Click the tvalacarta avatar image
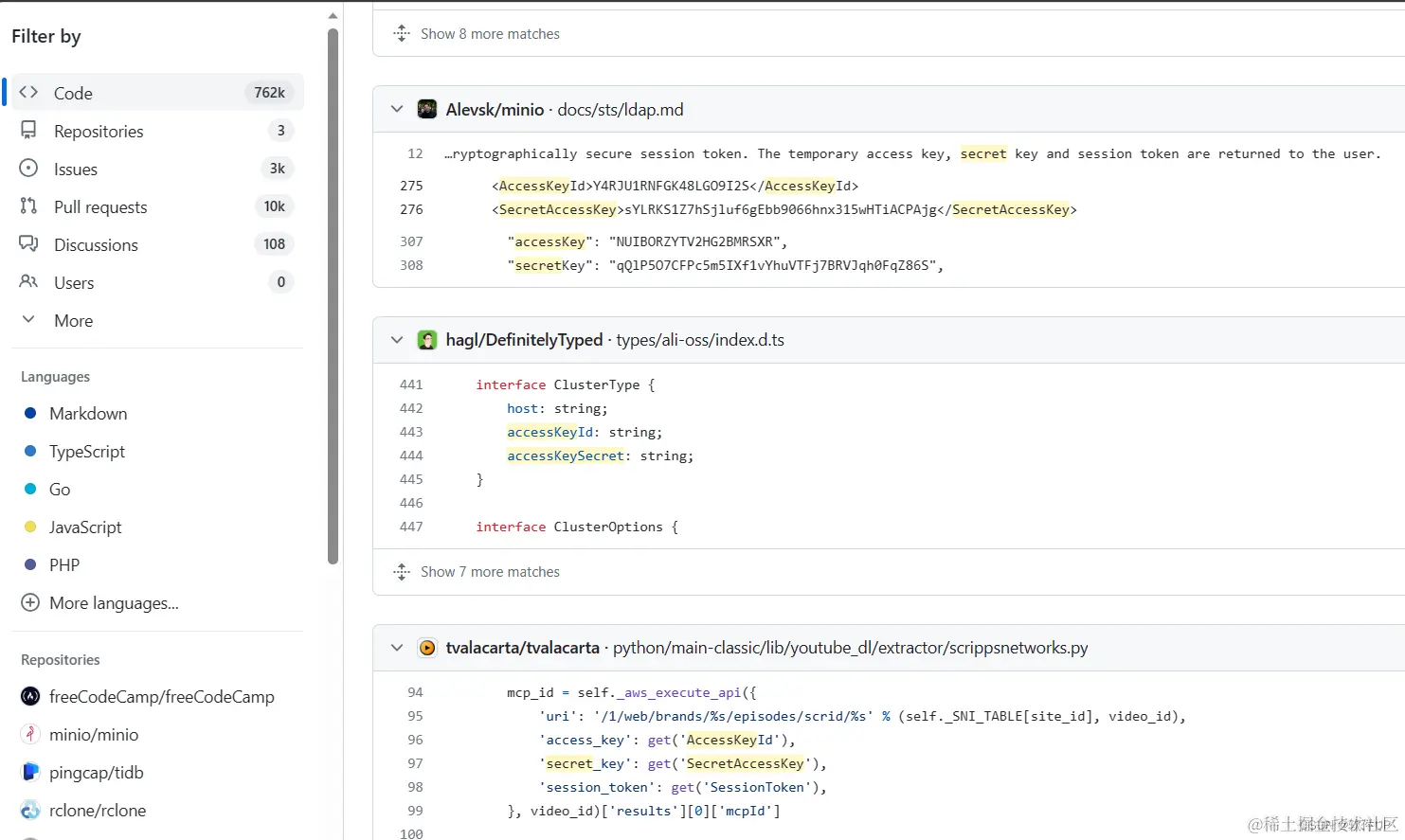The height and width of the screenshot is (840, 1405). [427, 648]
